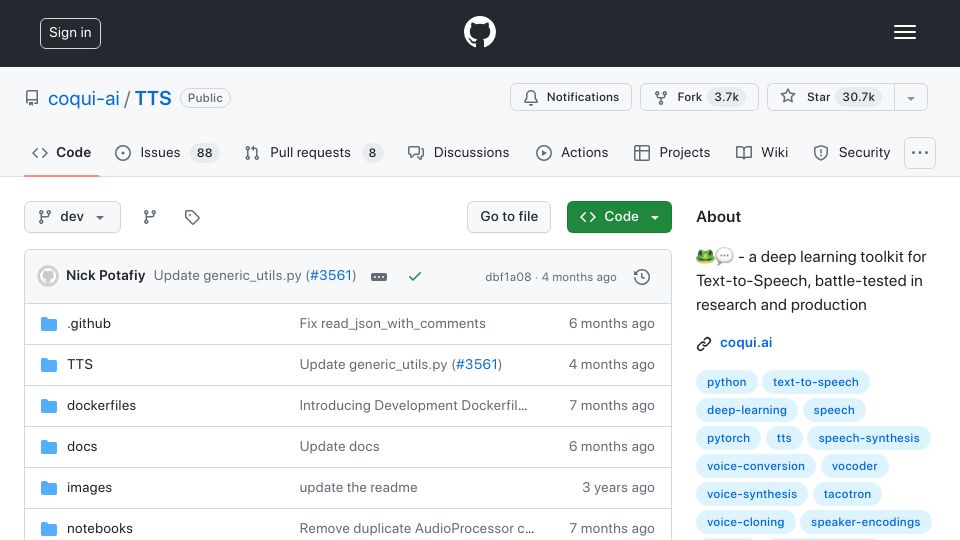Click Nick Potafiy's avatar

click(48, 276)
